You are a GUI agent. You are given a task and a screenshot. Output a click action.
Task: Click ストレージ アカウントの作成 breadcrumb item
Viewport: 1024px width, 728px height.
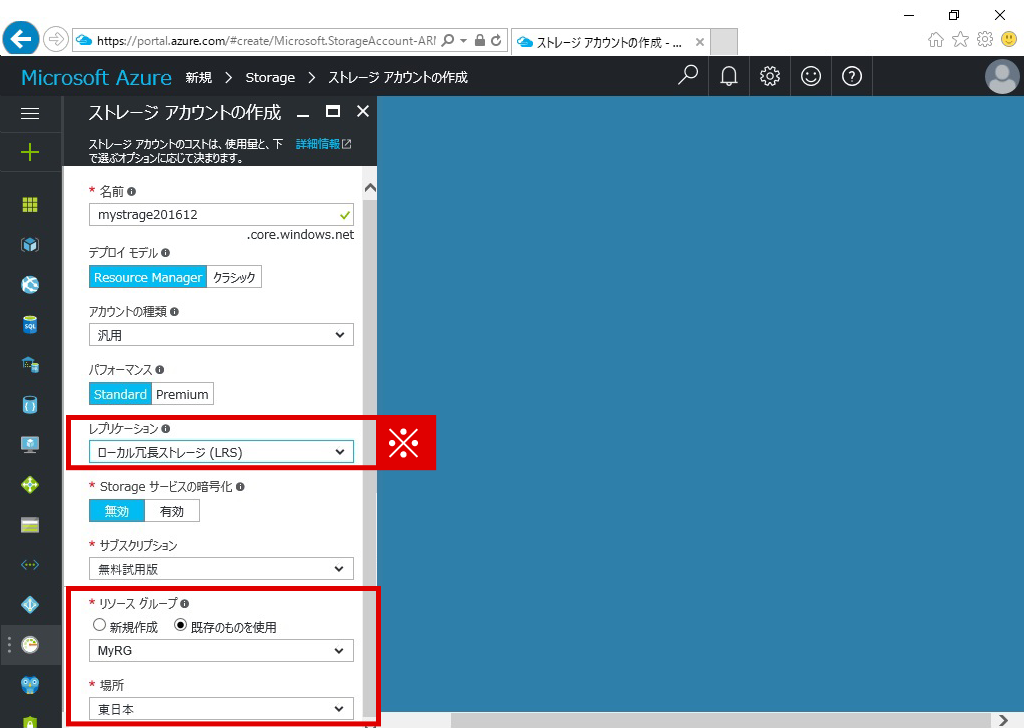click(398, 77)
